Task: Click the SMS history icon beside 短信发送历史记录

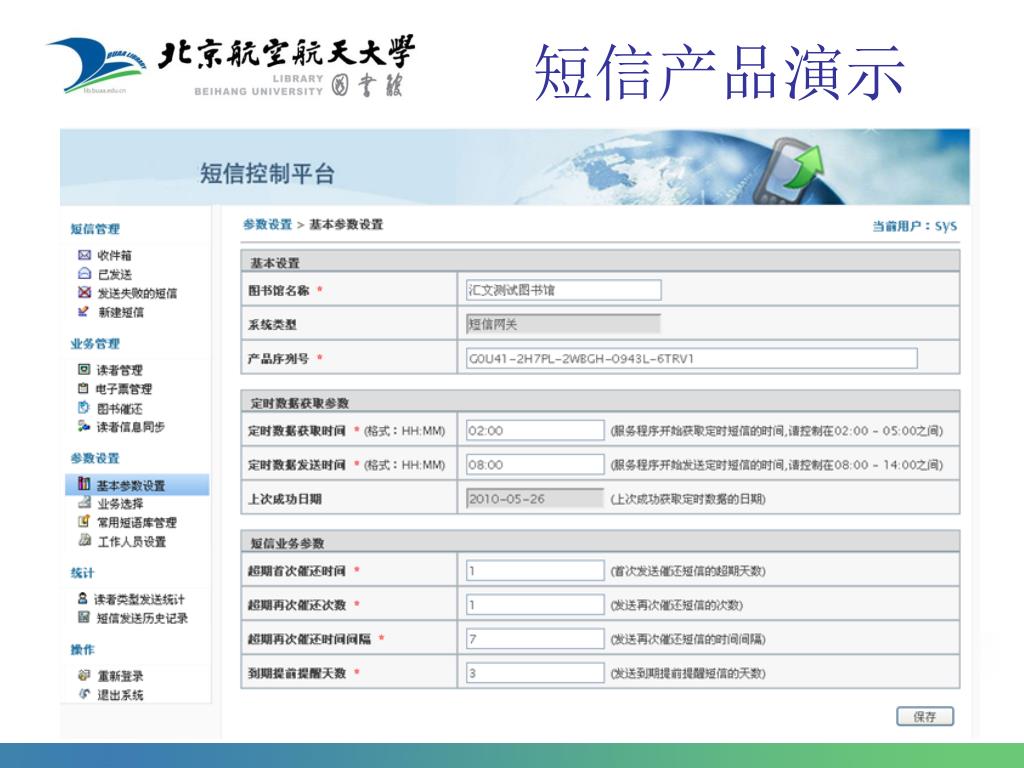Action: (84, 617)
